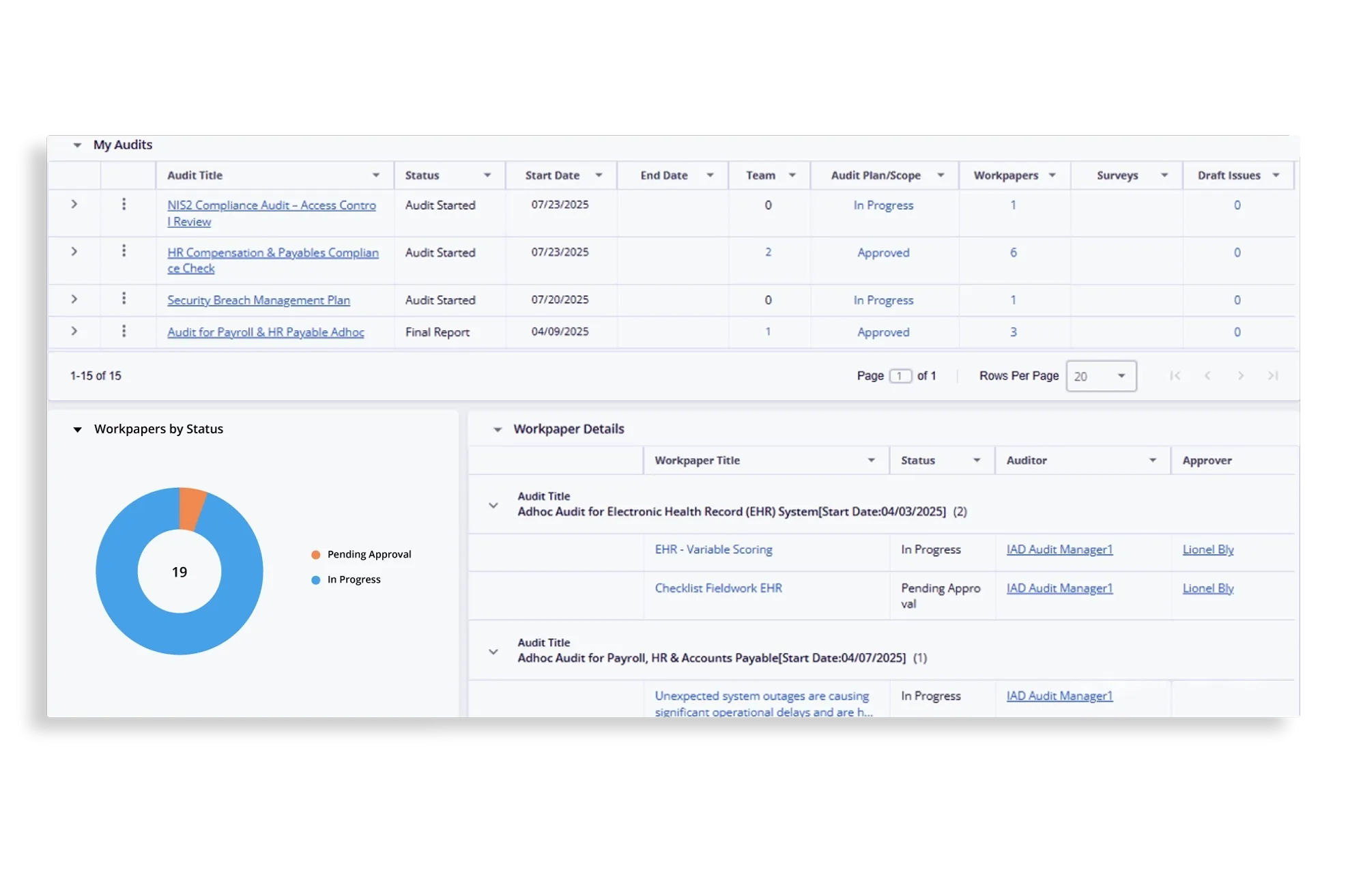The image size is (1348, 896).
Task: Toggle In Progress legend swatch
Action: click(315, 580)
